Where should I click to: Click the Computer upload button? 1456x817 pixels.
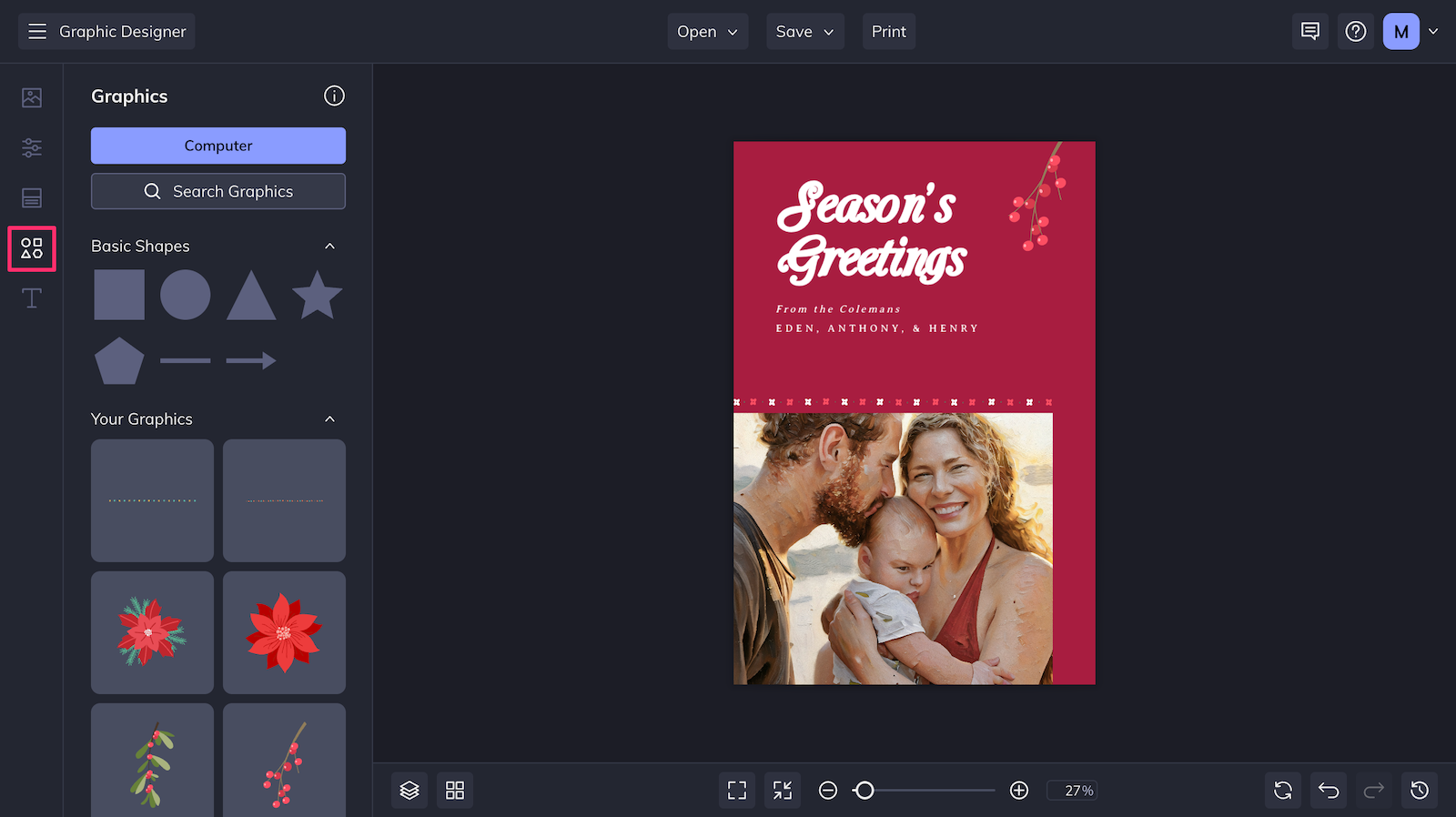[218, 146]
